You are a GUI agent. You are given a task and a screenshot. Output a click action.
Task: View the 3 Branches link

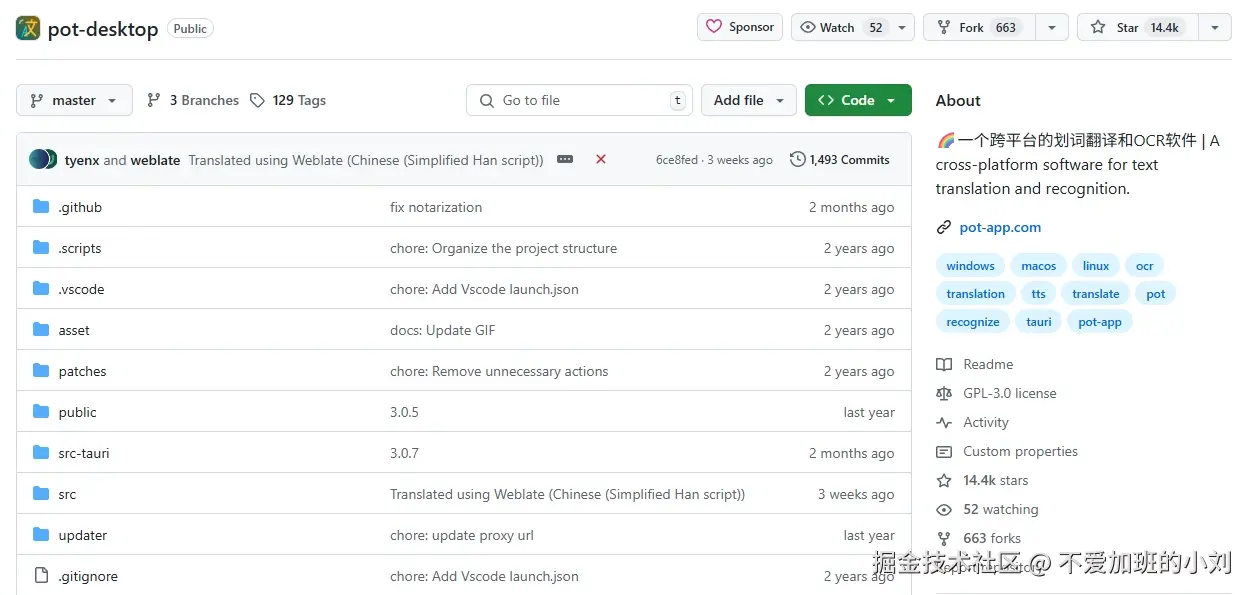point(193,100)
